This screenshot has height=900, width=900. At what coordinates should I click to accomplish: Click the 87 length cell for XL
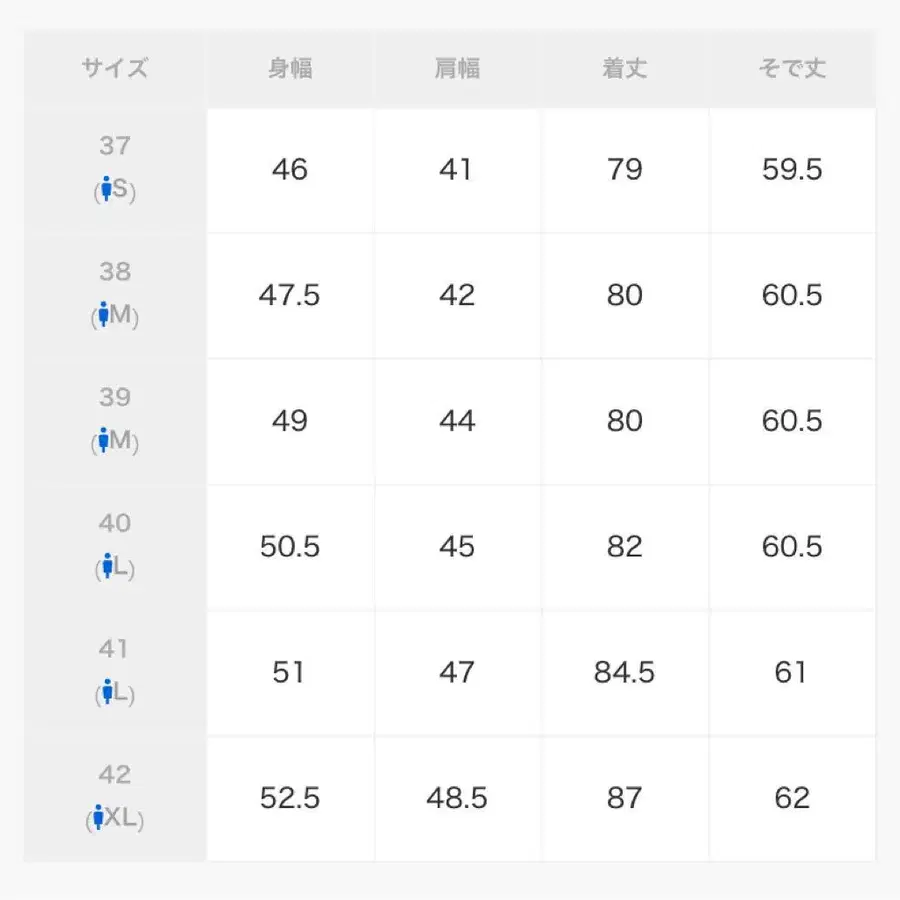[x=624, y=798]
